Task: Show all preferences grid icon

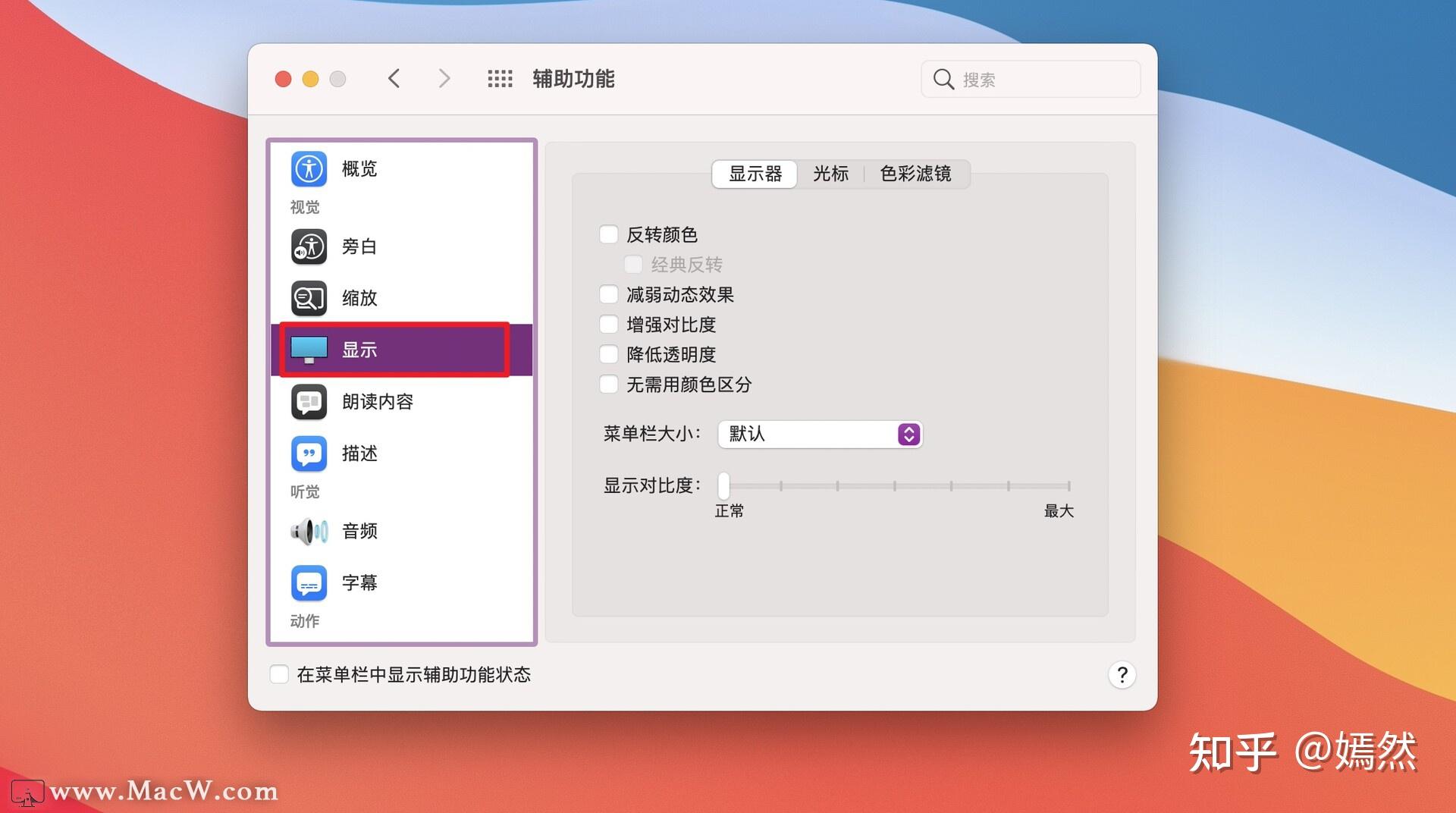Action: (500, 79)
